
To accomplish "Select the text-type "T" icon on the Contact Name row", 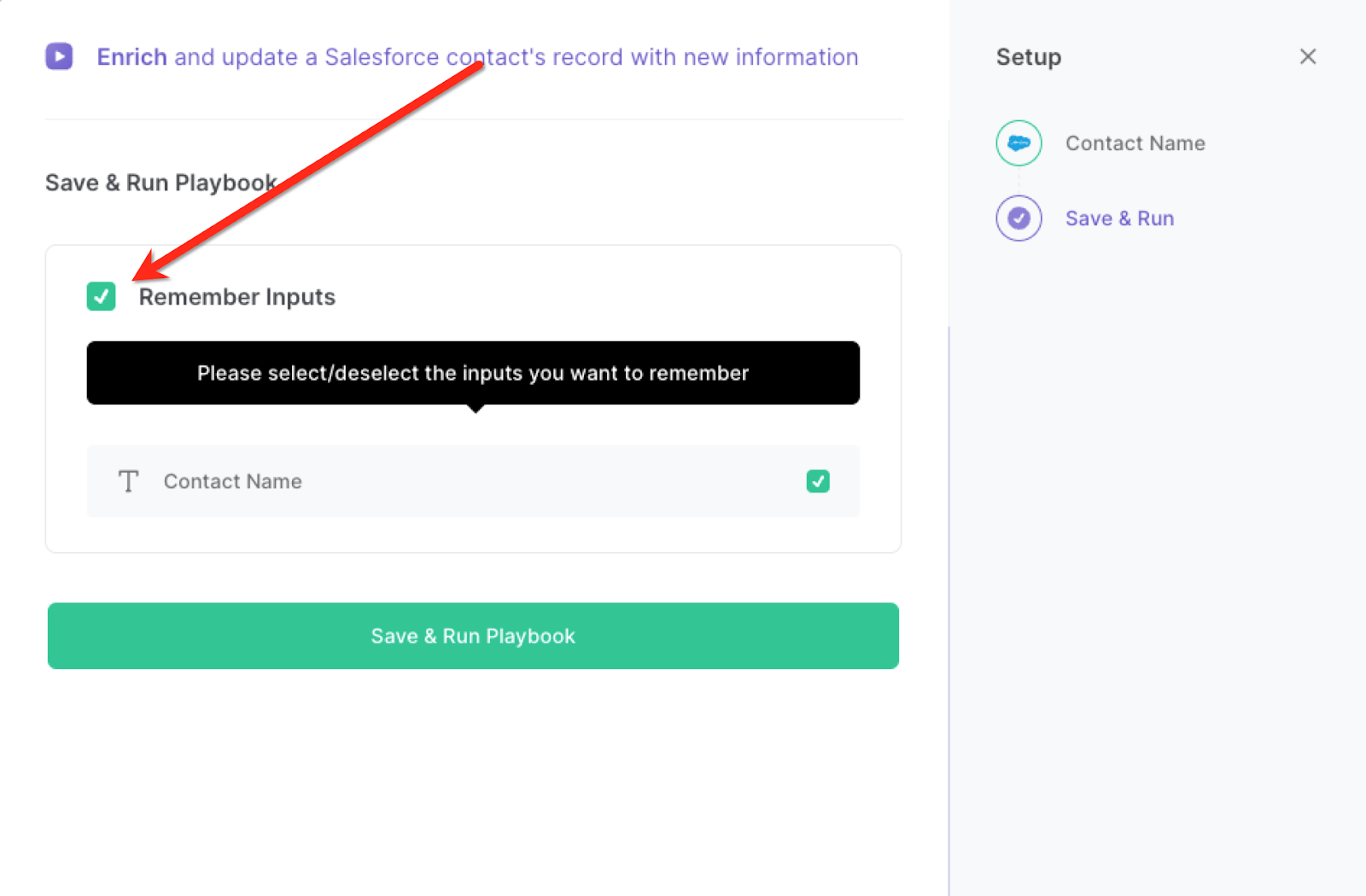I will pos(128,481).
